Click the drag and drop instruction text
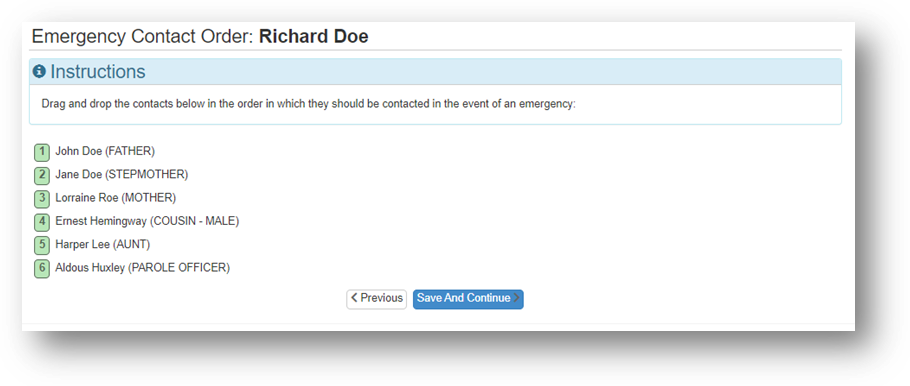This screenshot has height=386, width=910. 308,105
